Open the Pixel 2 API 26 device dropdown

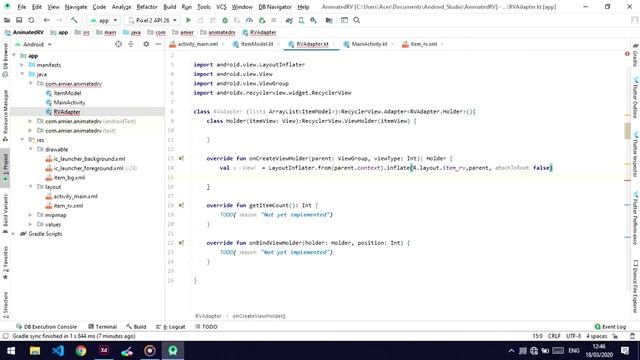click(x=153, y=20)
